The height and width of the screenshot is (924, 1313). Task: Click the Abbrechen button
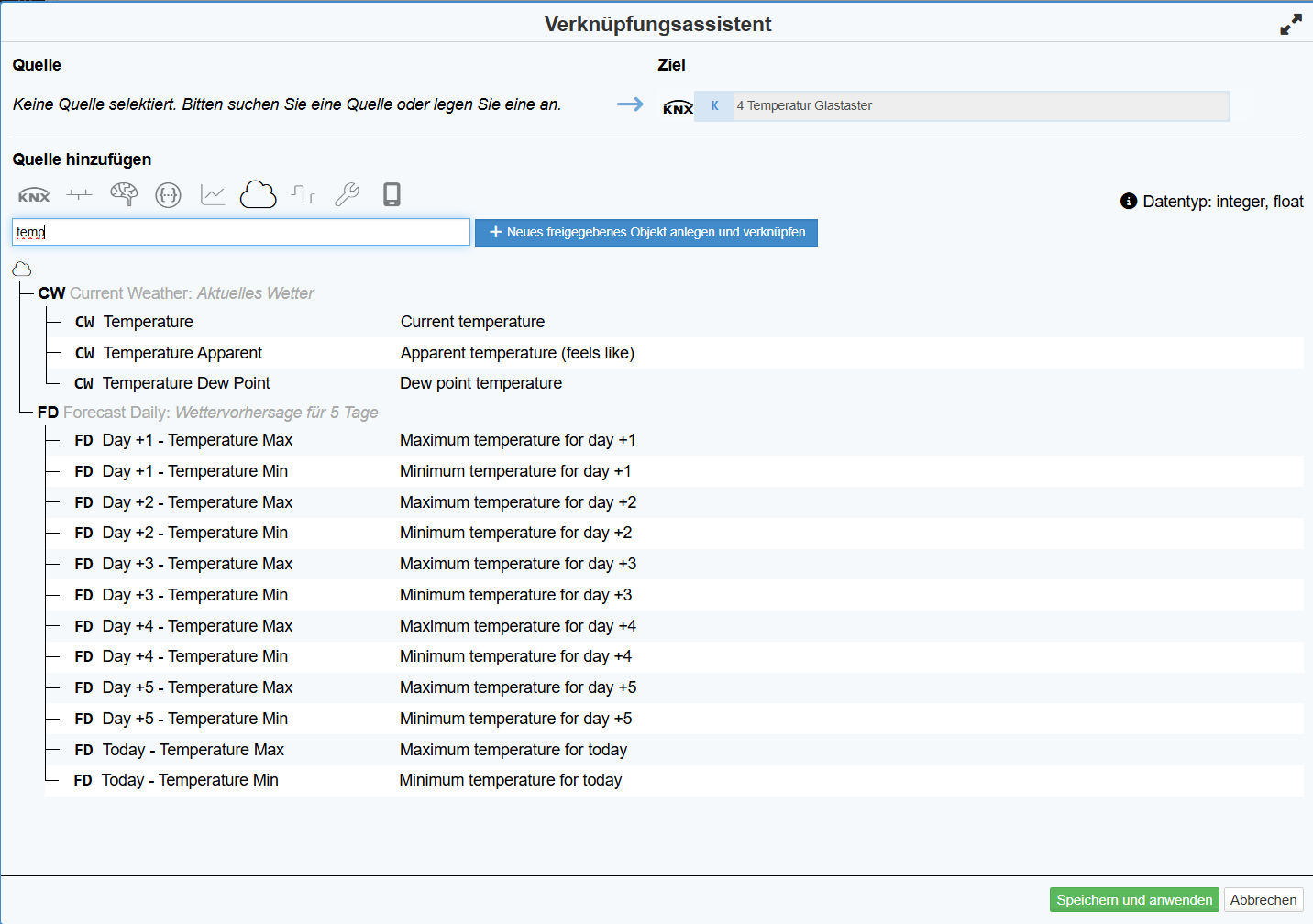click(1263, 900)
